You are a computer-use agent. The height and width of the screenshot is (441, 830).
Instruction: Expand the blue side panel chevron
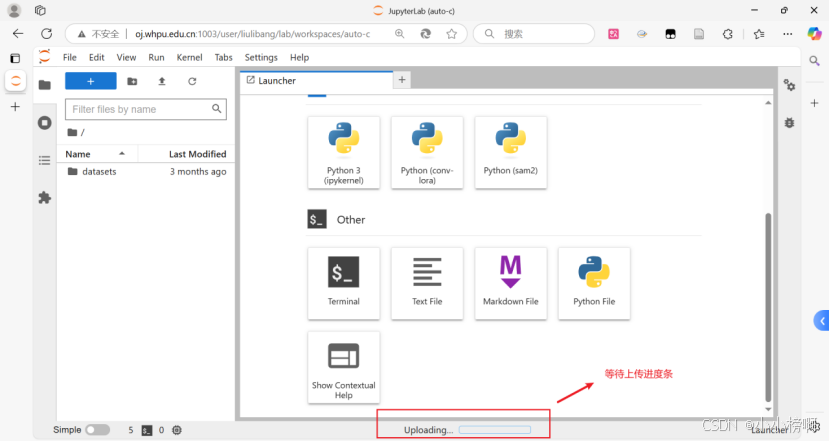822,321
